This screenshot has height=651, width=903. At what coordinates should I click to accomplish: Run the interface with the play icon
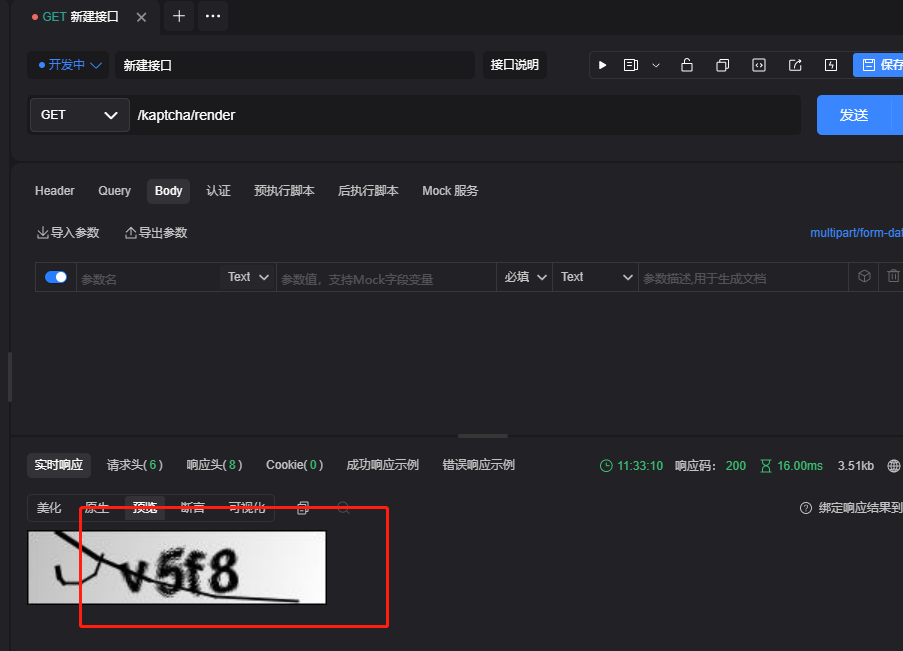(602, 64)
